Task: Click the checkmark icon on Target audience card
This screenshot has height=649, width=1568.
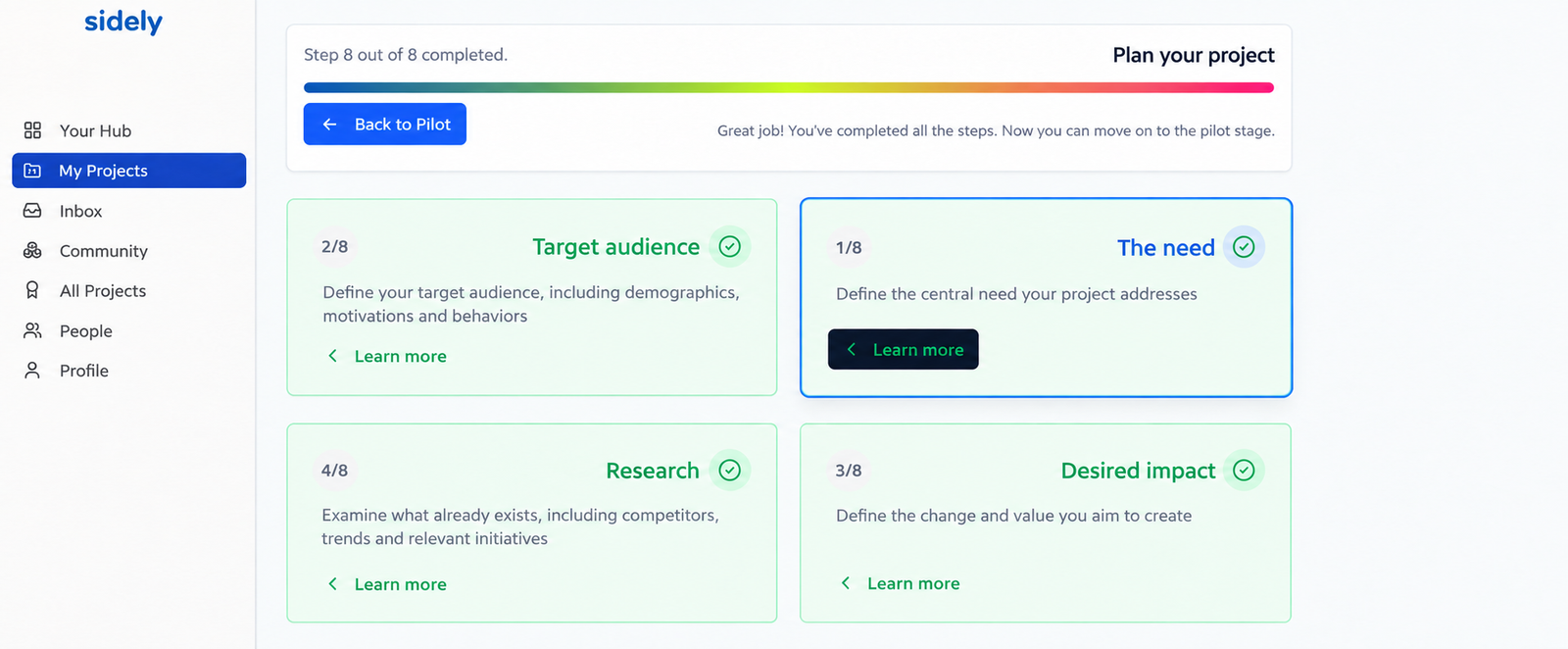Action: (x=729, y=246)
